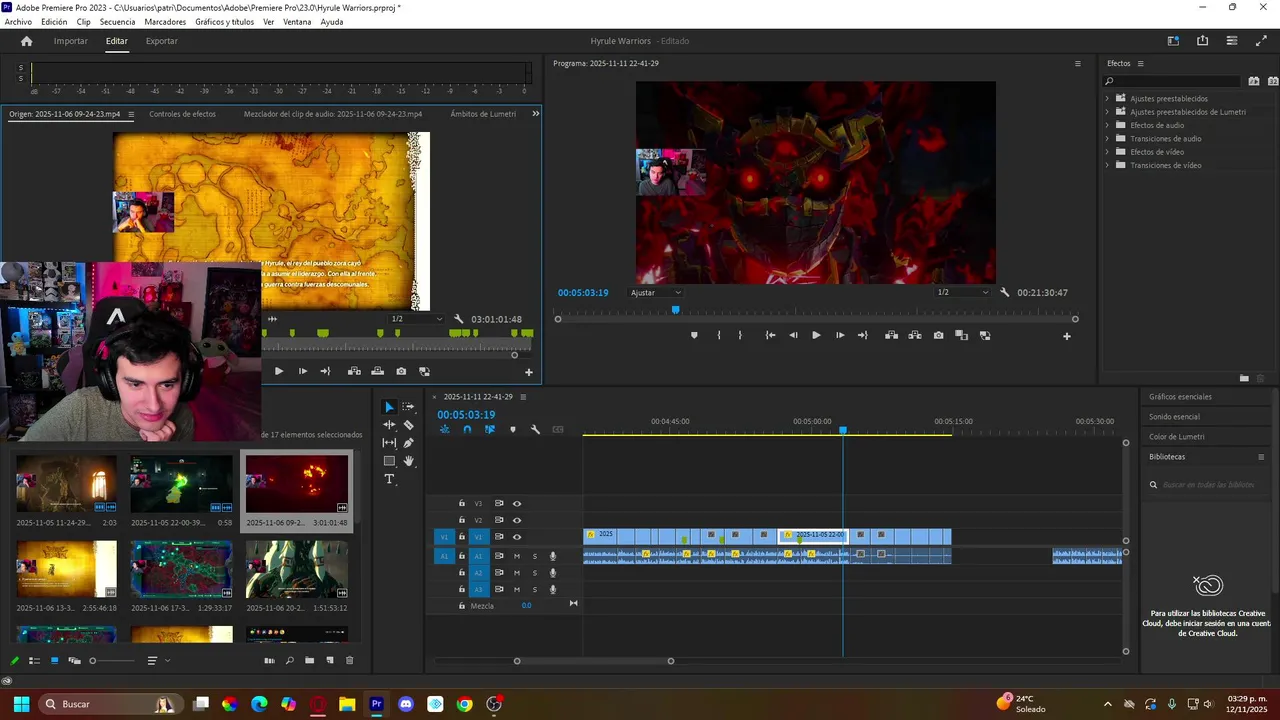Toggle Snap in timeline
Image resolution: width=1280 pixels, height=720 pixels.
tap(467, 430)
